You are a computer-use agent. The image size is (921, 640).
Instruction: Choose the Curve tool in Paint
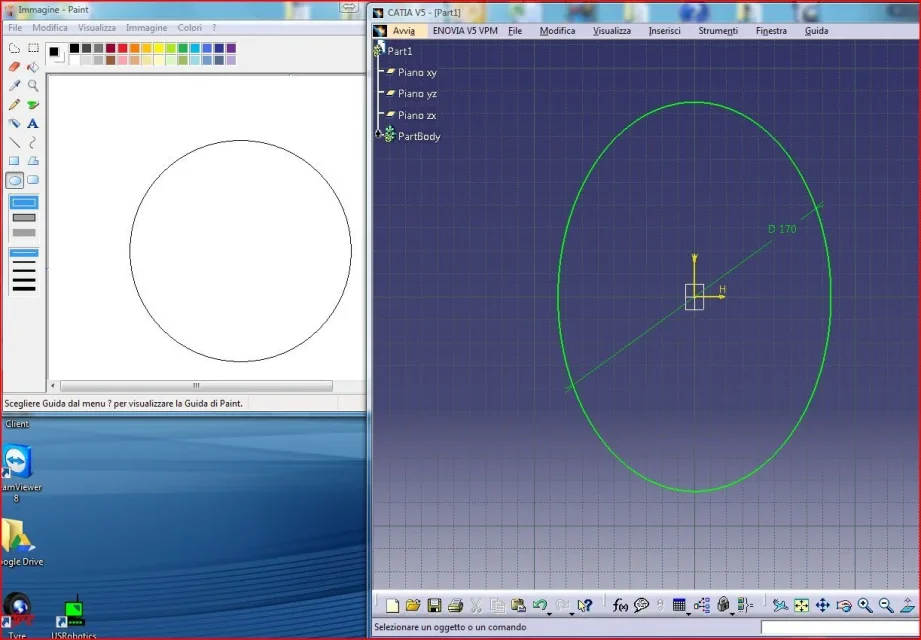[x=33, y=142]
